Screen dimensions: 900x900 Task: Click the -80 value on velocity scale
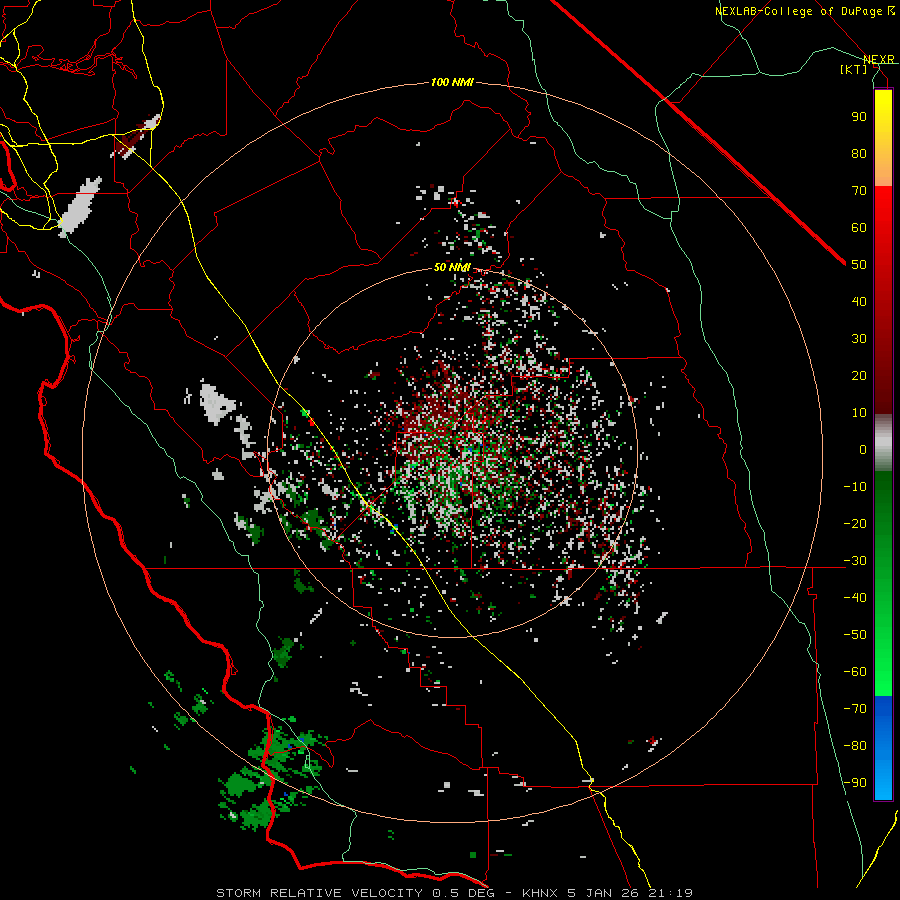(x=855, y=746)
